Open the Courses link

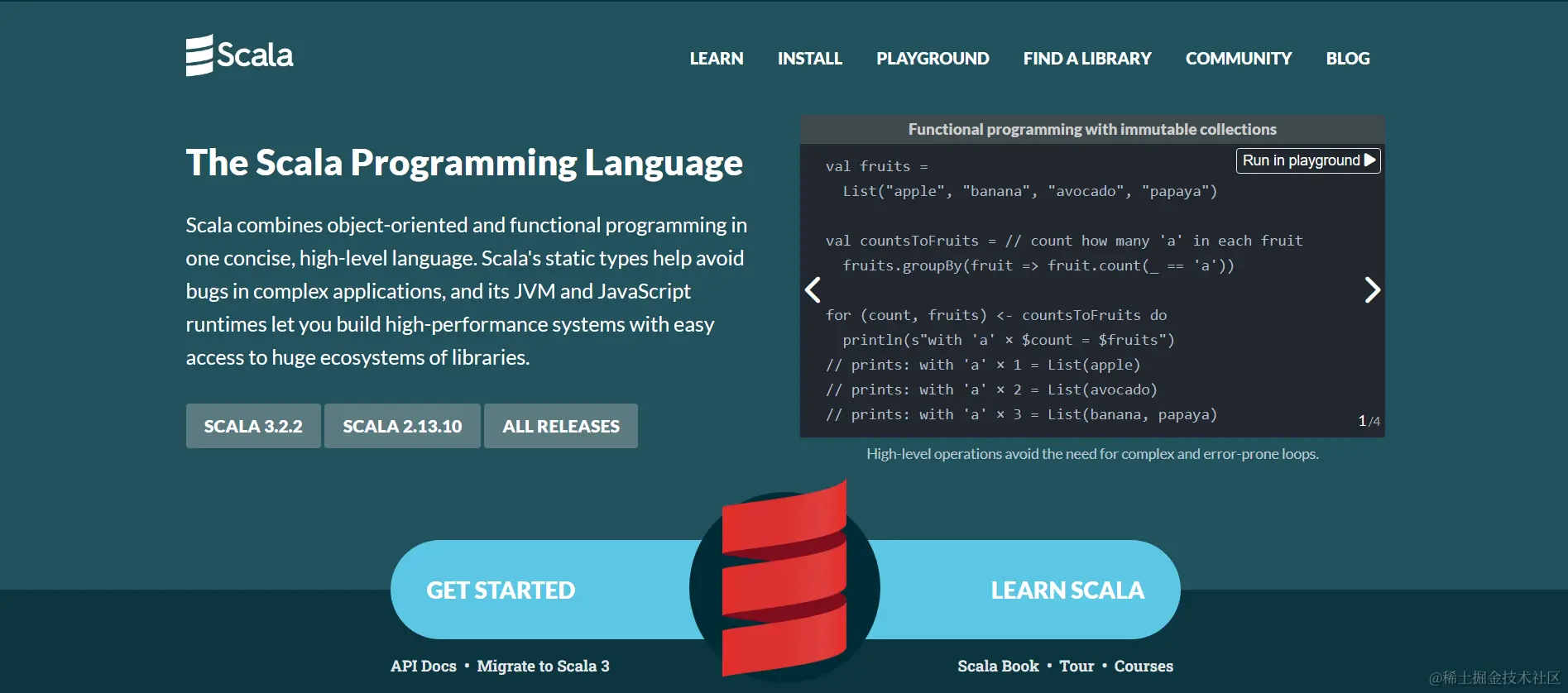[1144, 667]
